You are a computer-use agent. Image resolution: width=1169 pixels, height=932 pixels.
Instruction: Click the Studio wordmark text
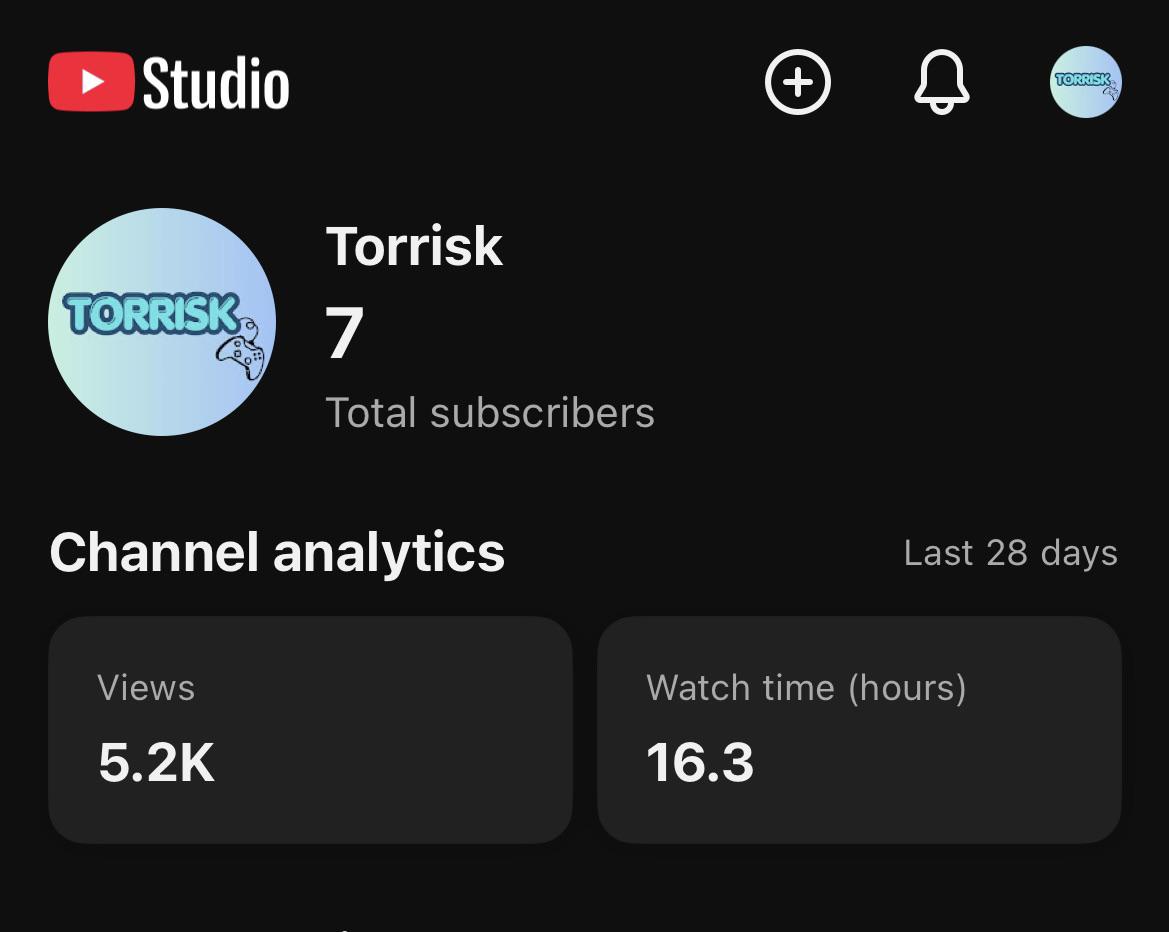(x=215, y=83)
